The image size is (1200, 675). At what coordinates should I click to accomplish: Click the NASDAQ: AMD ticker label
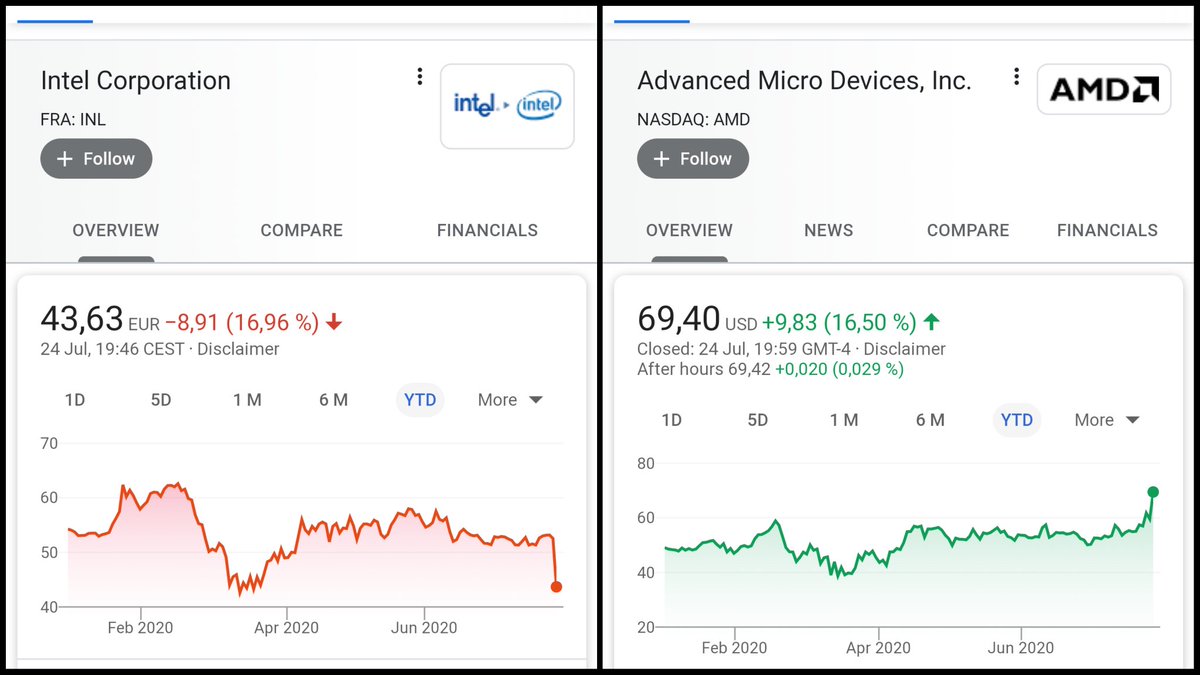pos(694,120)
